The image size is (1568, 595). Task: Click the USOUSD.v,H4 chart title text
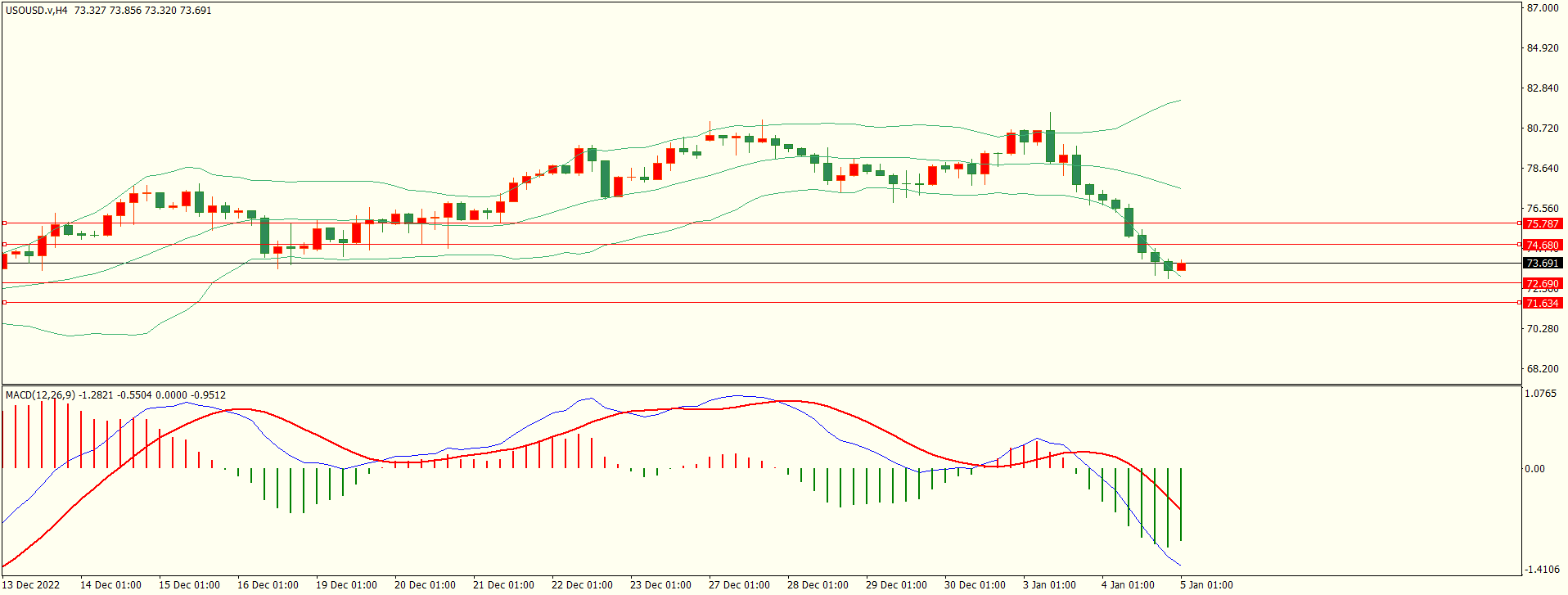[37, 11]
